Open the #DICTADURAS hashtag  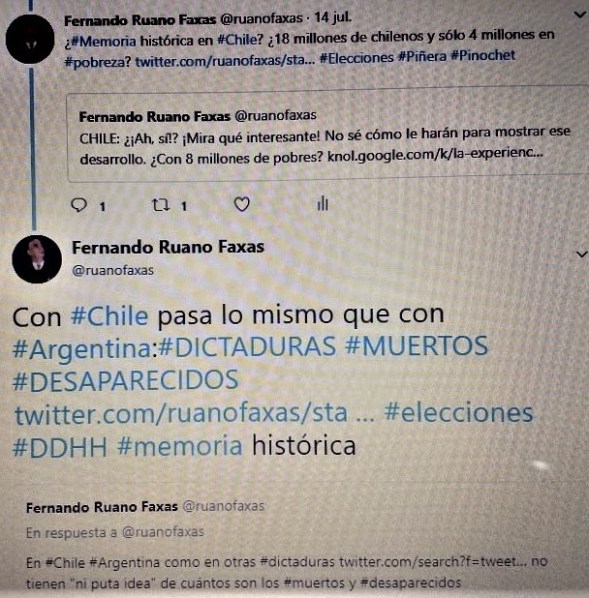tap(248, 346)
